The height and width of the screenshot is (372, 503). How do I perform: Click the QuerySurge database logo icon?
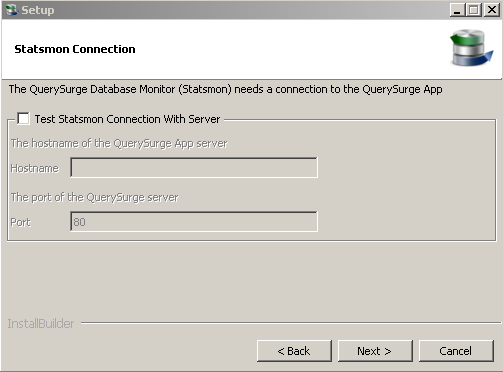coord(471,48)
